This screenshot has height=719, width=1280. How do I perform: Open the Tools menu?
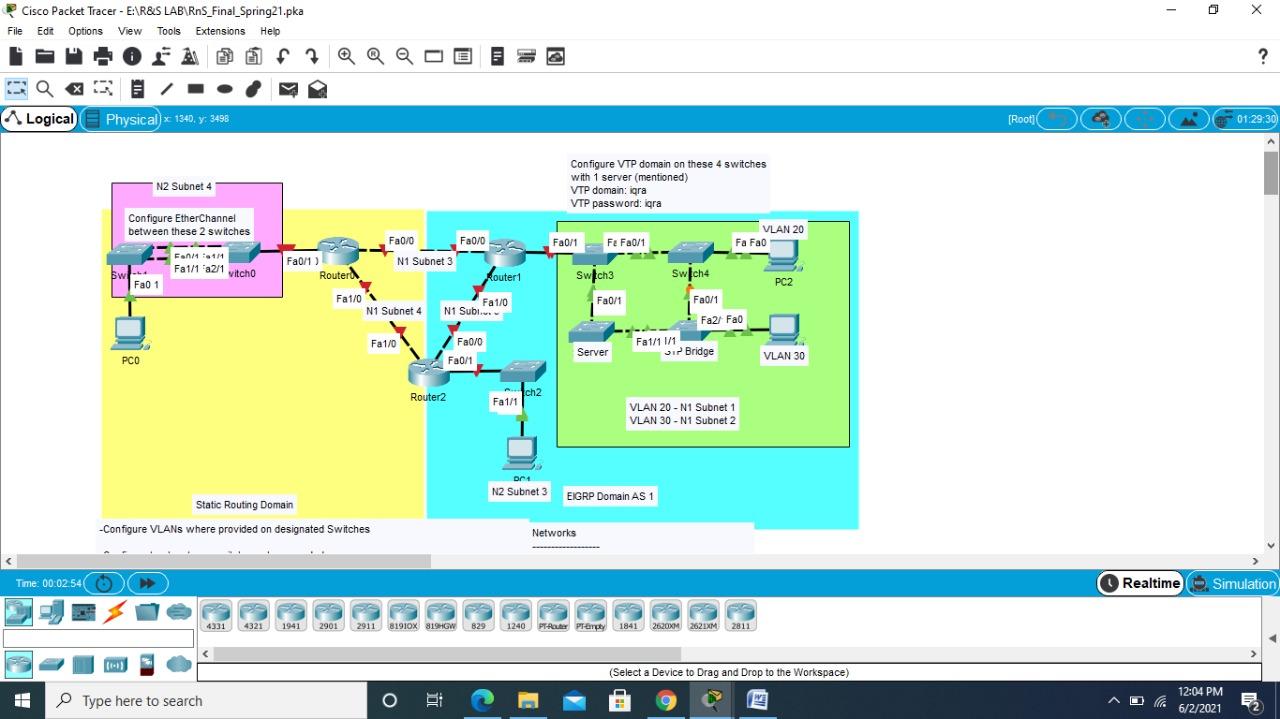tap(166, 31)
